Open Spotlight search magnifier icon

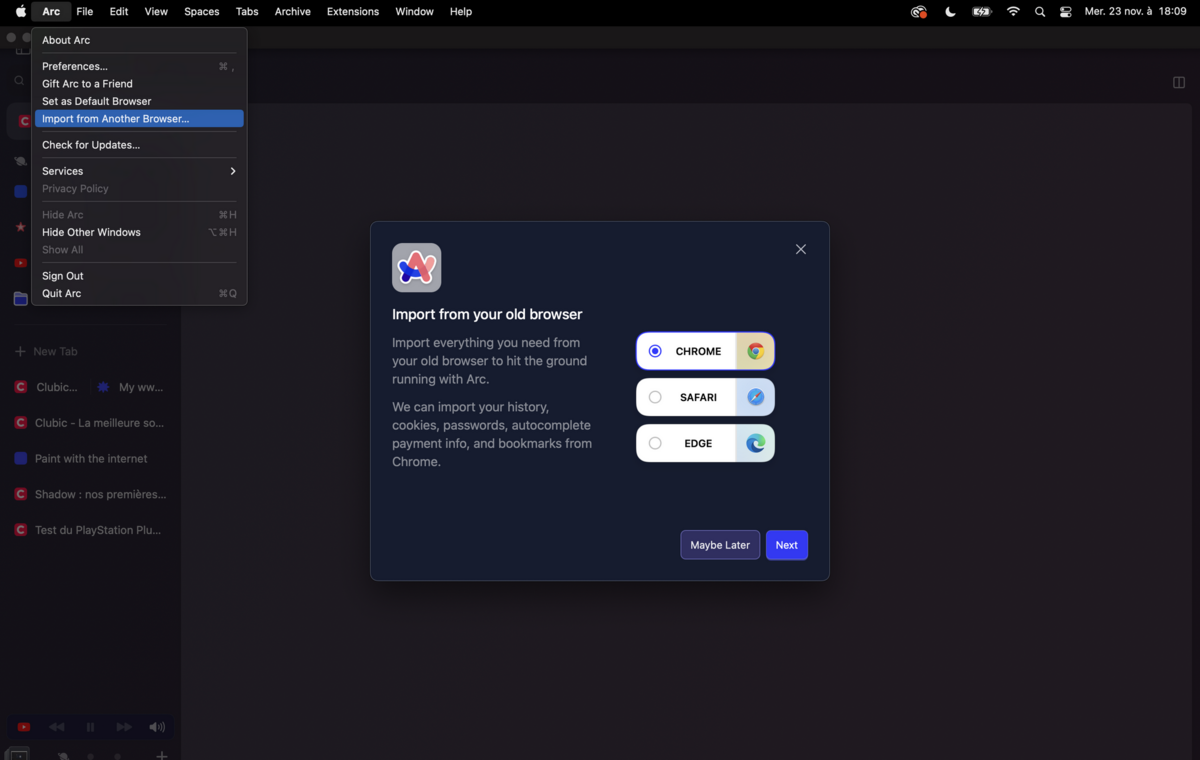(x=1040, y=12)
